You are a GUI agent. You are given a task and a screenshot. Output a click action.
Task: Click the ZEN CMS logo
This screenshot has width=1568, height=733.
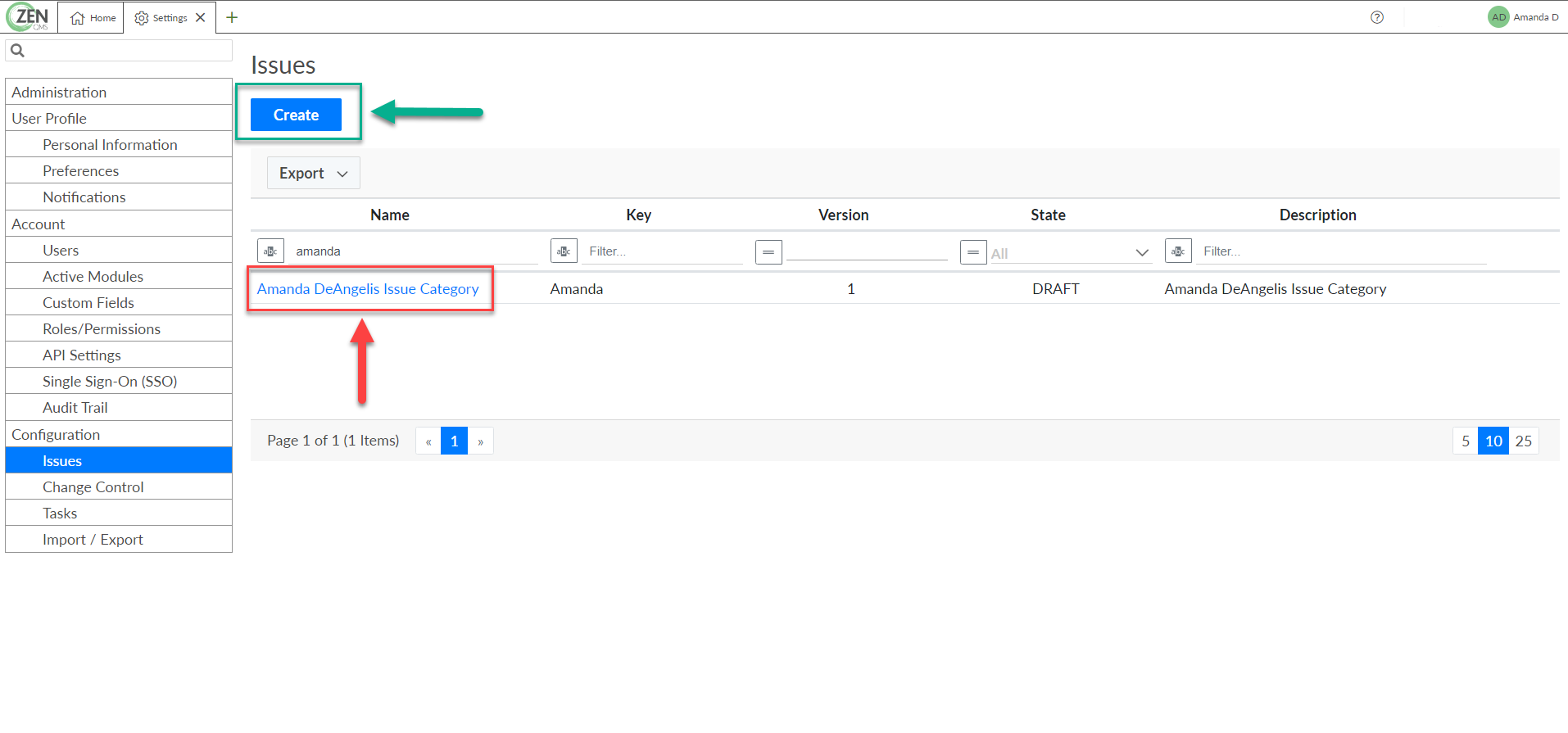tap(29, 16)
